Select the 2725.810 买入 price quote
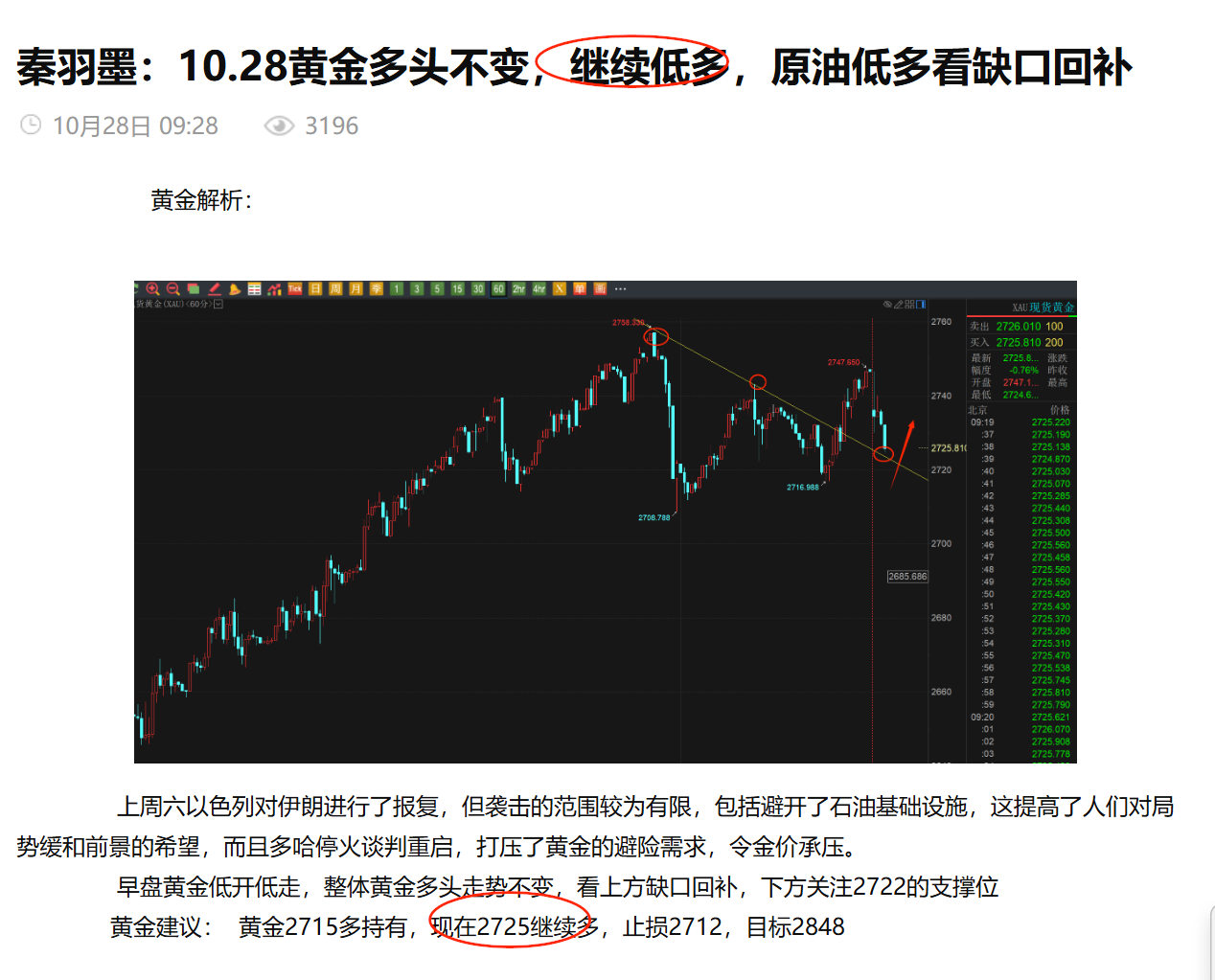The image size is (1215, 980). (1019, 341)
